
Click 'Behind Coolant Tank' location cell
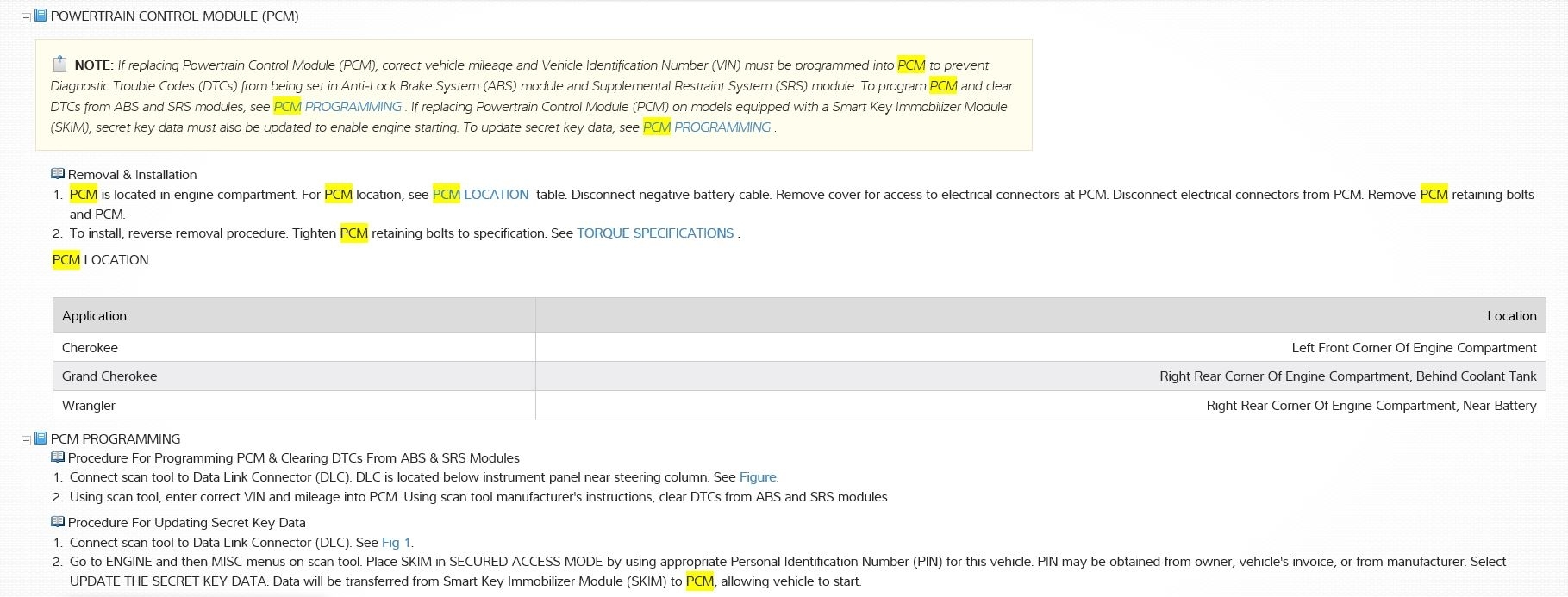click(x=1040, y=376)
